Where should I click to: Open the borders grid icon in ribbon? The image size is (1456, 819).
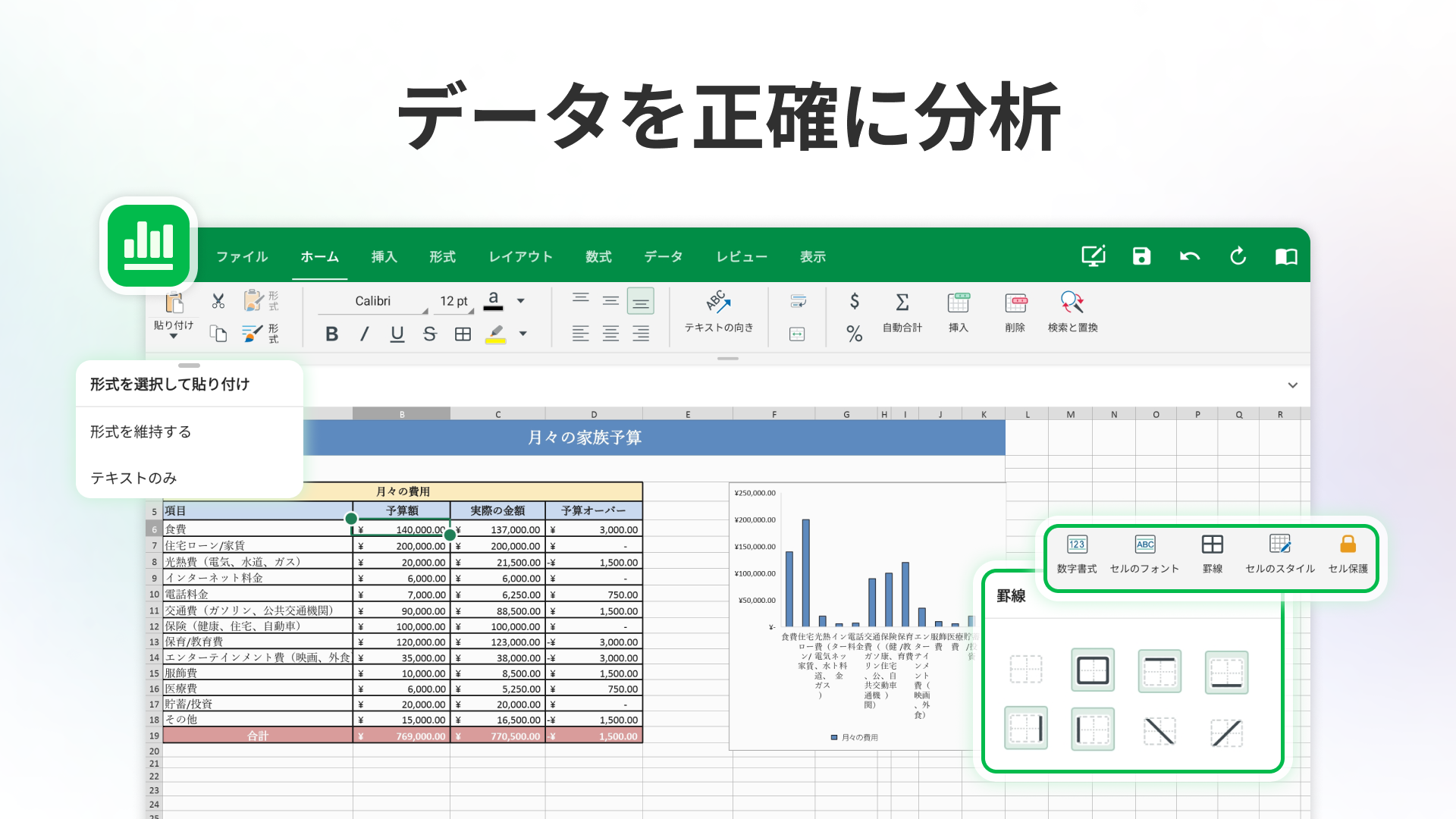click(463, 334)
